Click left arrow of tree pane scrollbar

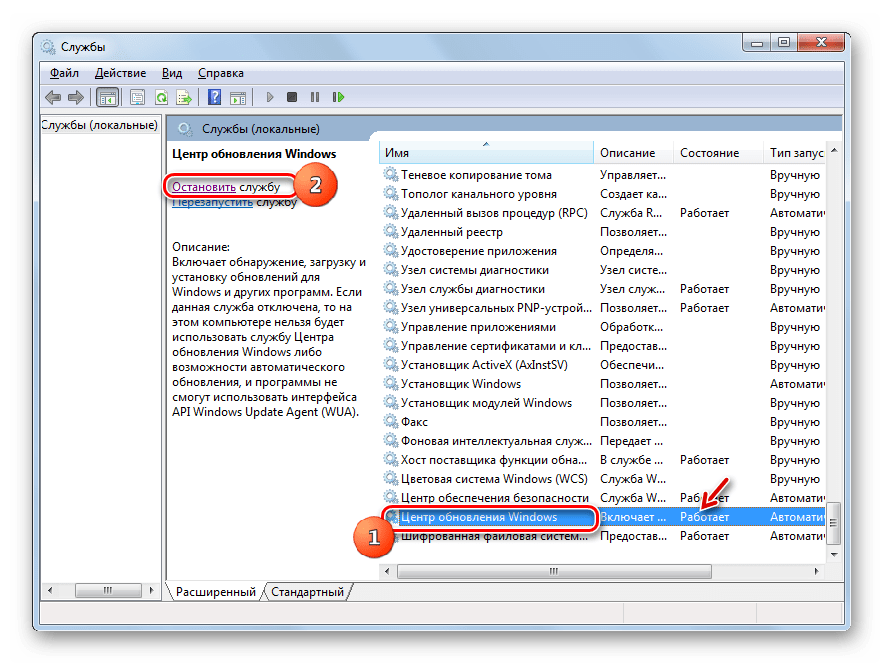50,590
